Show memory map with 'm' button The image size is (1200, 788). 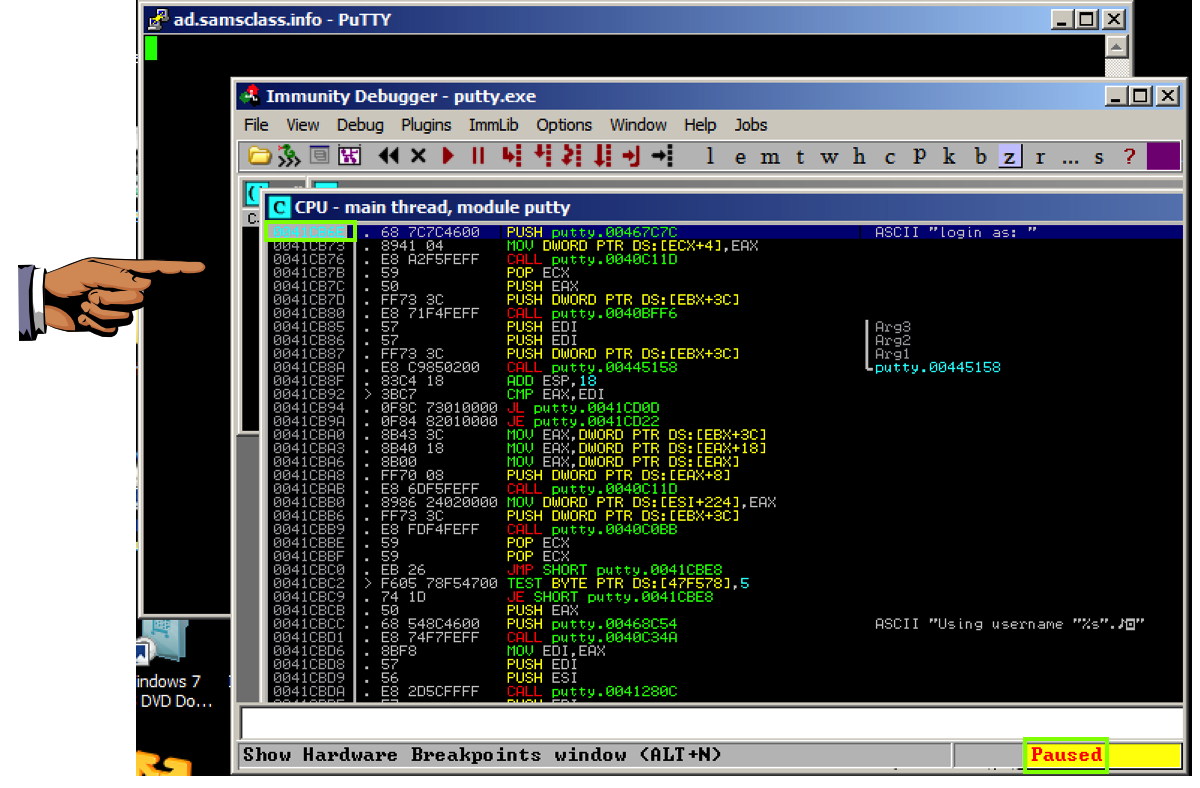[770, 157]
